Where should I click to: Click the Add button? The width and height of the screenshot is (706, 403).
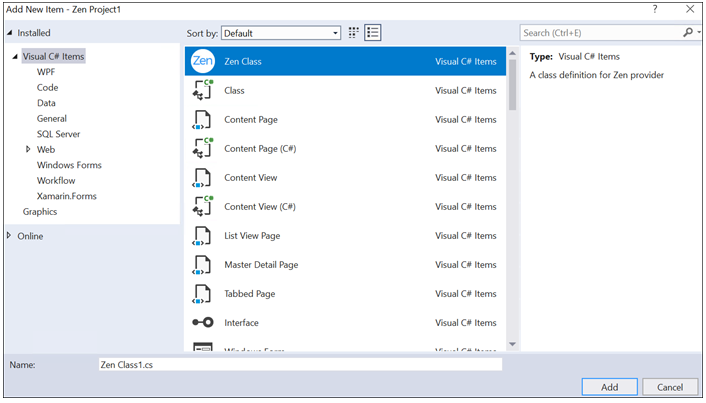(x=610, y=387)
